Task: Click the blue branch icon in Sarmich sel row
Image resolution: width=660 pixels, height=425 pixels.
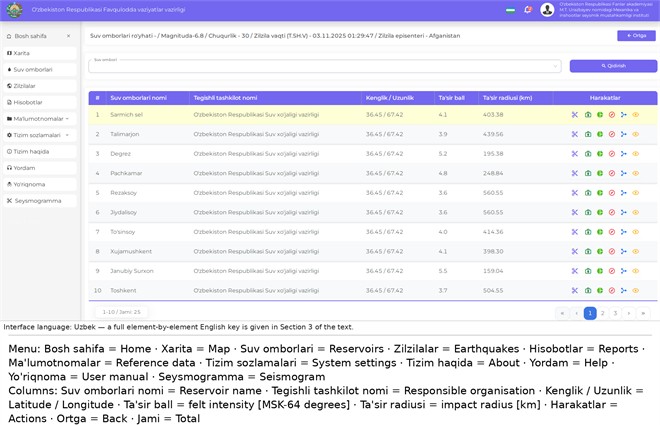Action: (623, 114)
